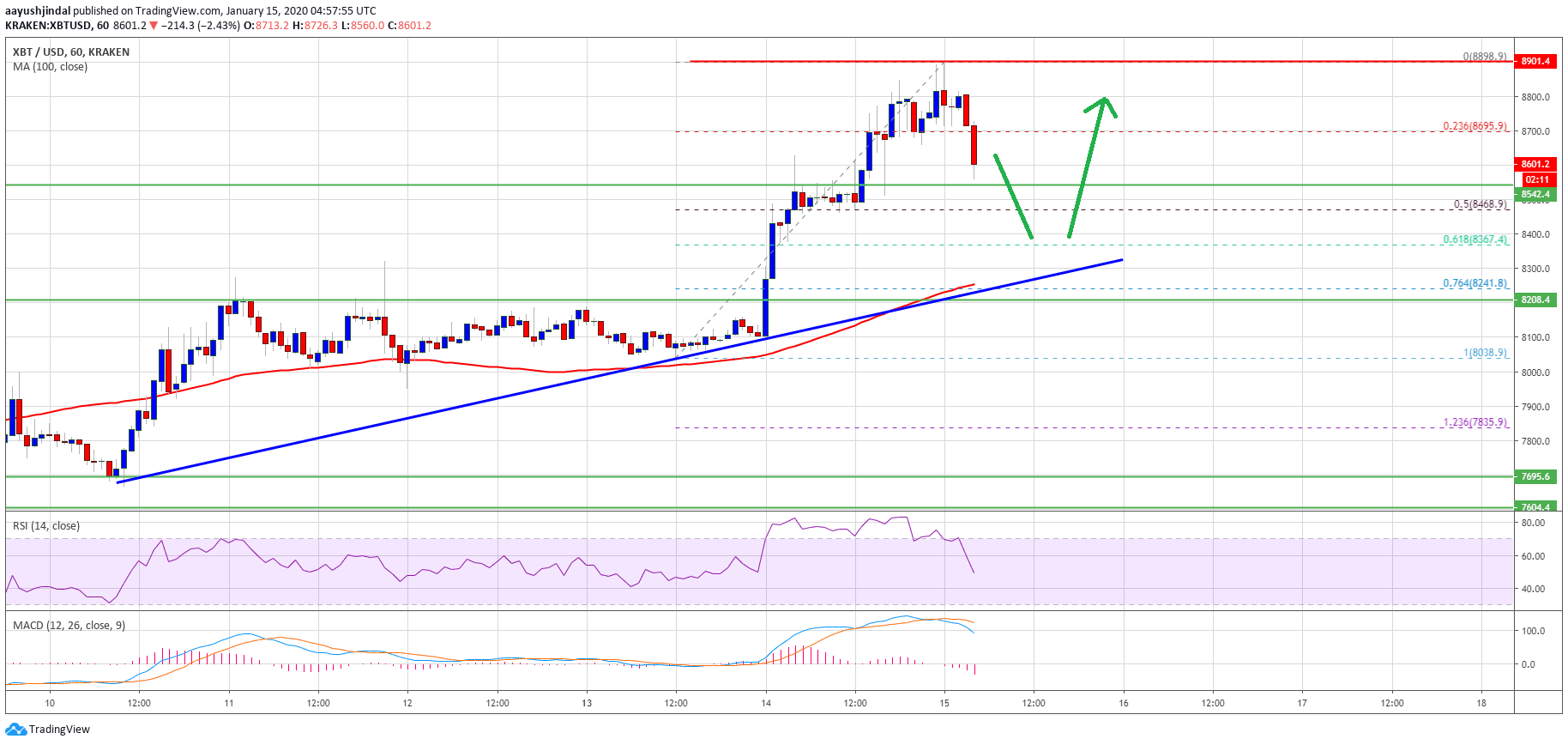Screen dimensions: 1568x745
Task: Select the green 7604.4 price label
Action: [1535, 507]
